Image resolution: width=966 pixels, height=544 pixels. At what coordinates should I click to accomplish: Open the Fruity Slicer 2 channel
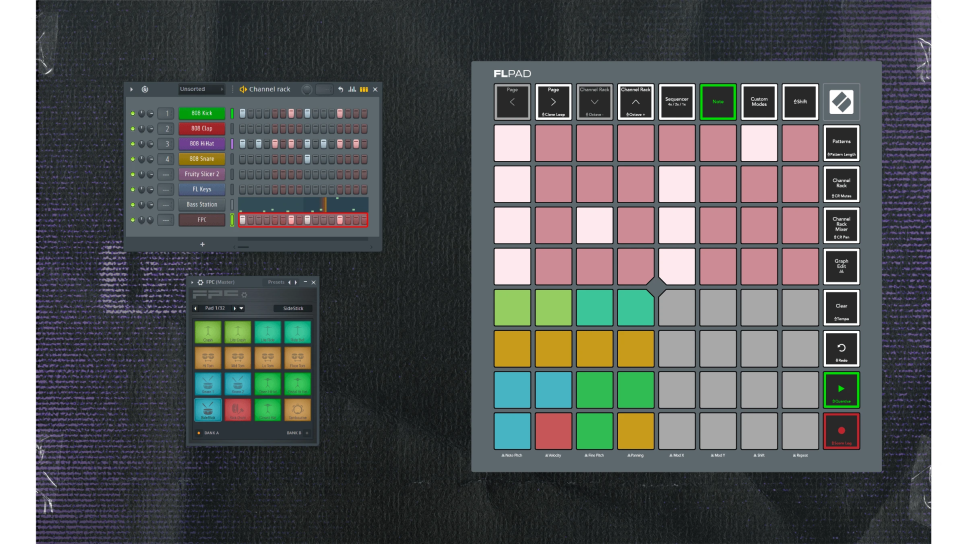pyautogui.click(x=202, y=174)
